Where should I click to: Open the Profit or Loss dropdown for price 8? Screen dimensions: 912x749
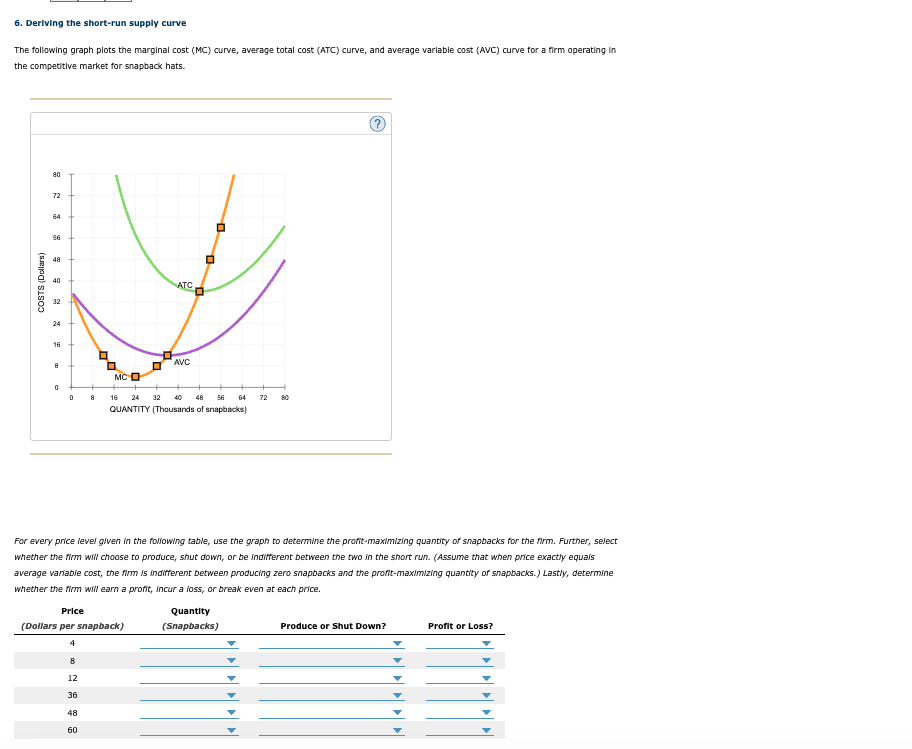[x=487, y=661]
